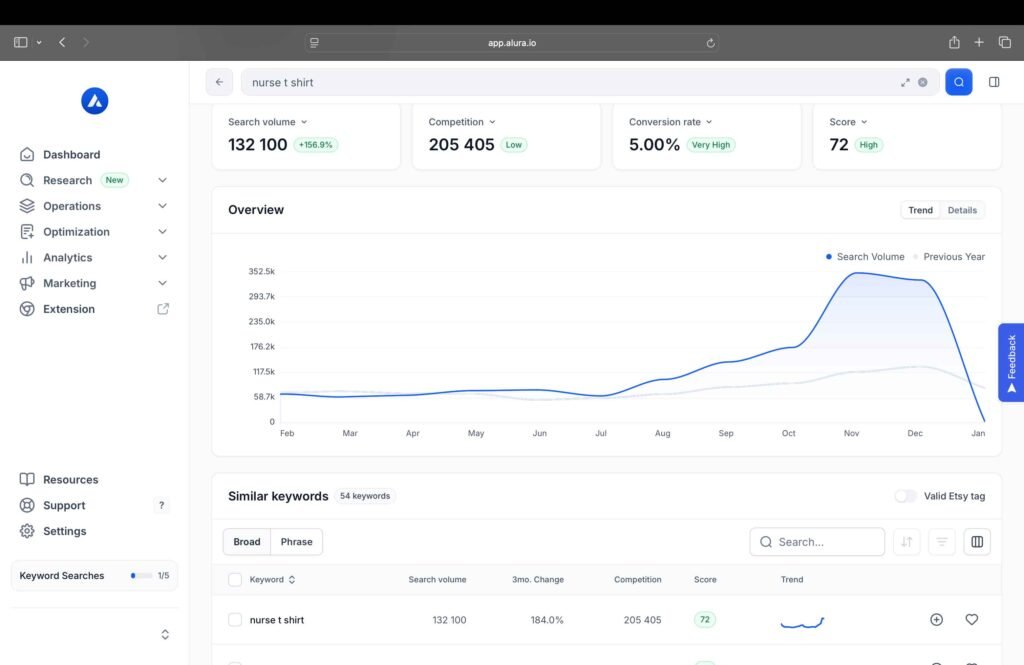Open the filter icon near keyword search box

click(x=941, y=541)
